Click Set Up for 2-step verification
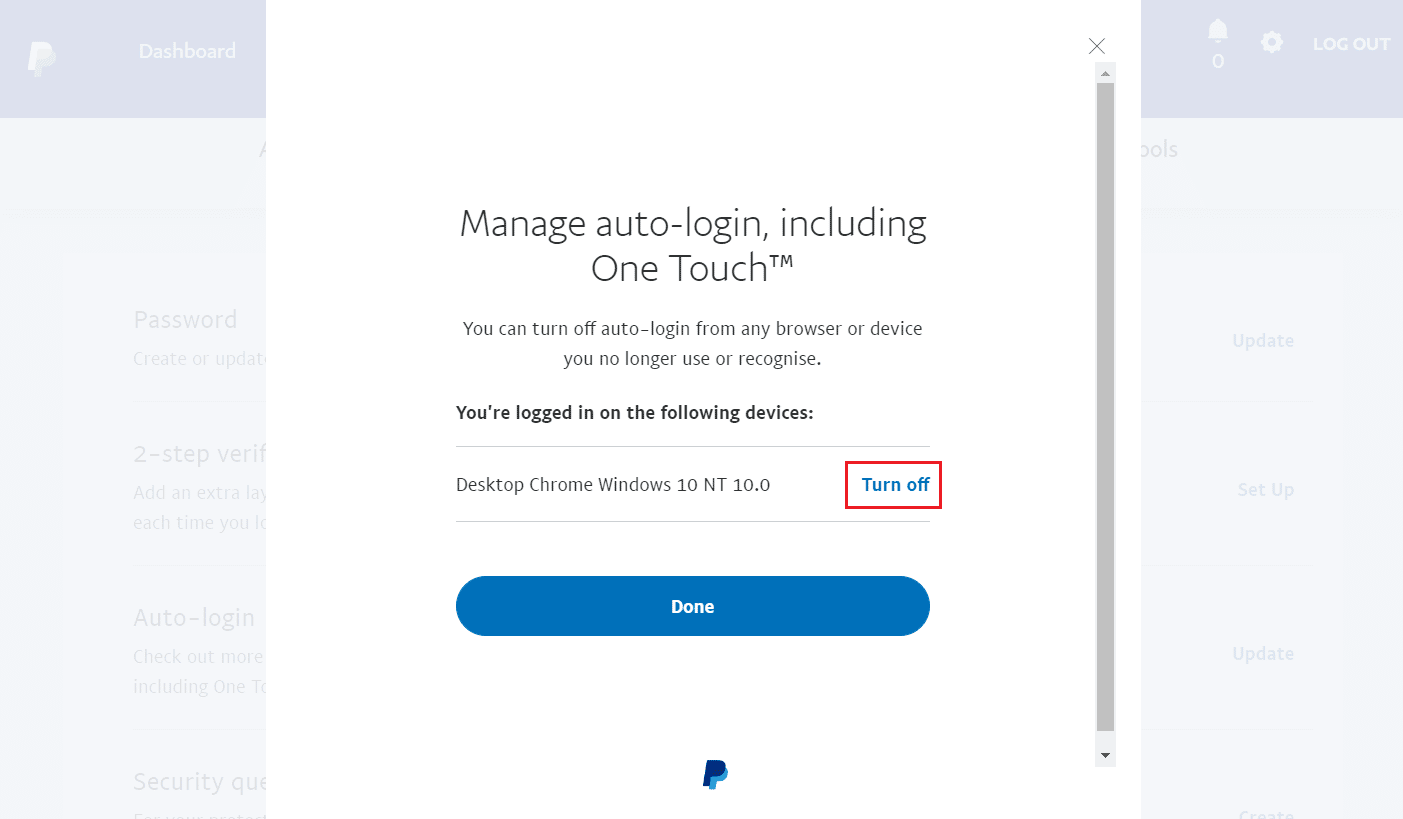 1265,489
